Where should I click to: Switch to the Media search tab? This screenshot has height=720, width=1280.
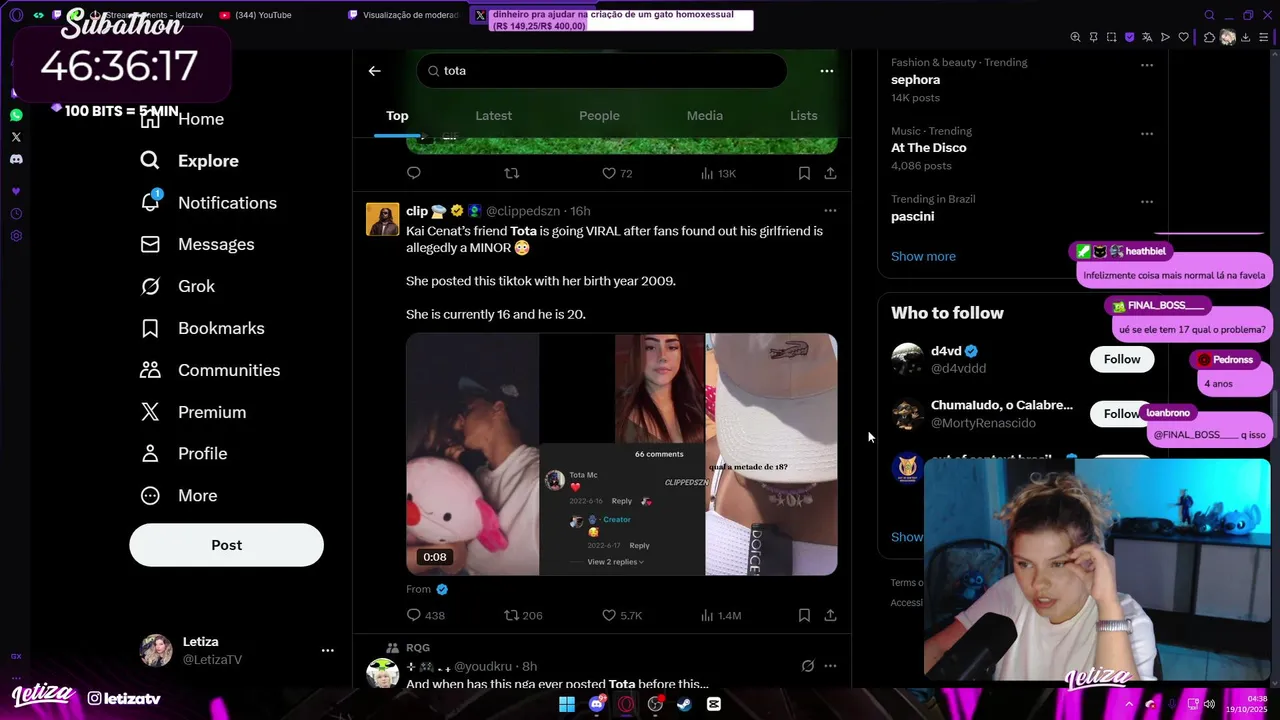[704, 116]
